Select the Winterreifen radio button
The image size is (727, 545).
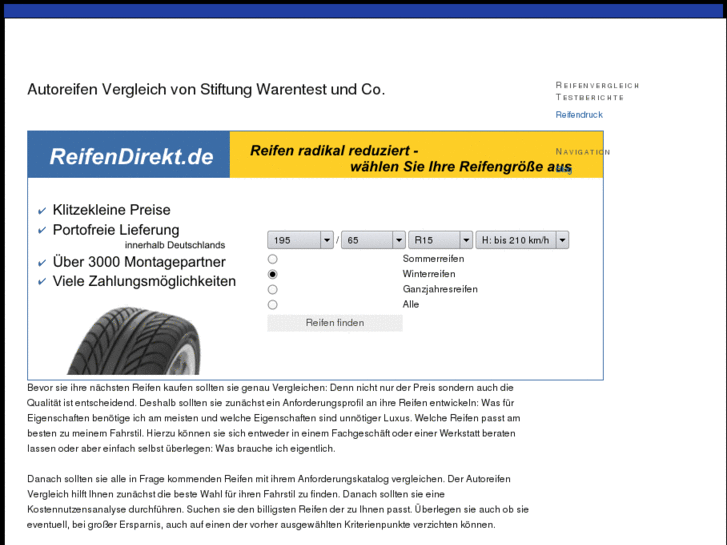click(273, 274)
